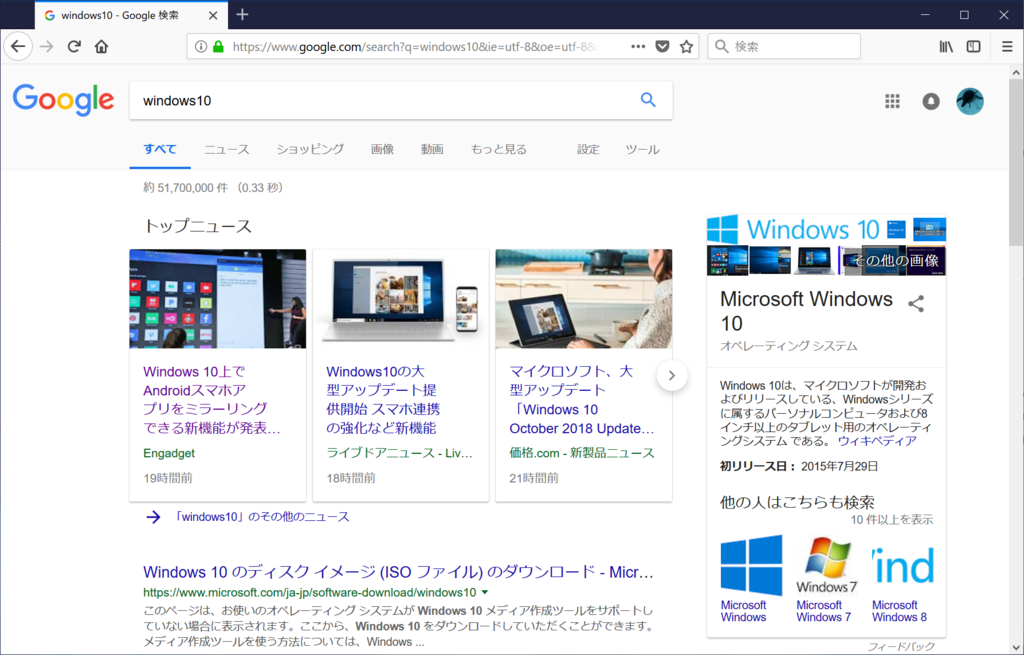The image size is (1024, 655).
Task: Open the woman with tablet news thumbnail
Action: (x=584, y=298)
